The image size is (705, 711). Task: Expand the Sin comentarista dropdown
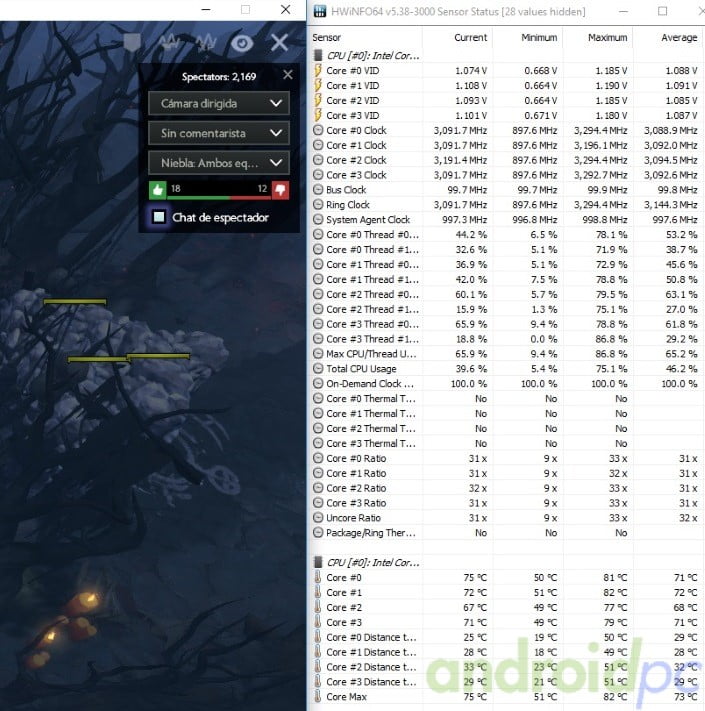point(219,133)
